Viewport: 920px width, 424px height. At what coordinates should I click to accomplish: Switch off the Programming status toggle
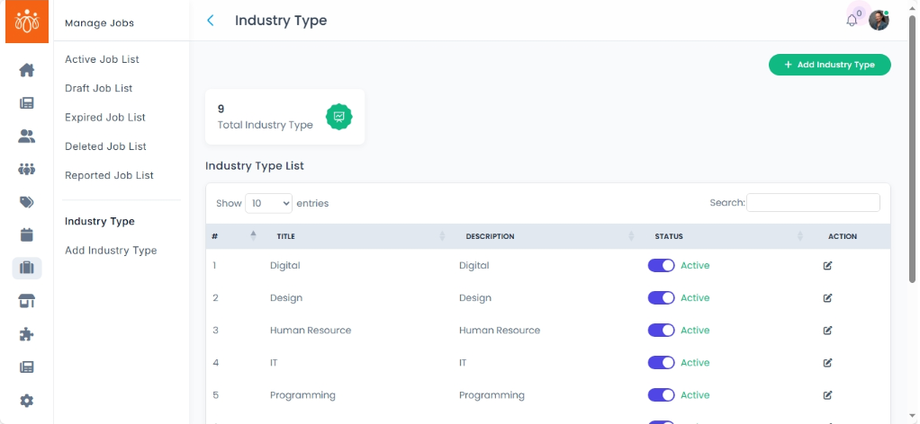(x=661, y=395)
